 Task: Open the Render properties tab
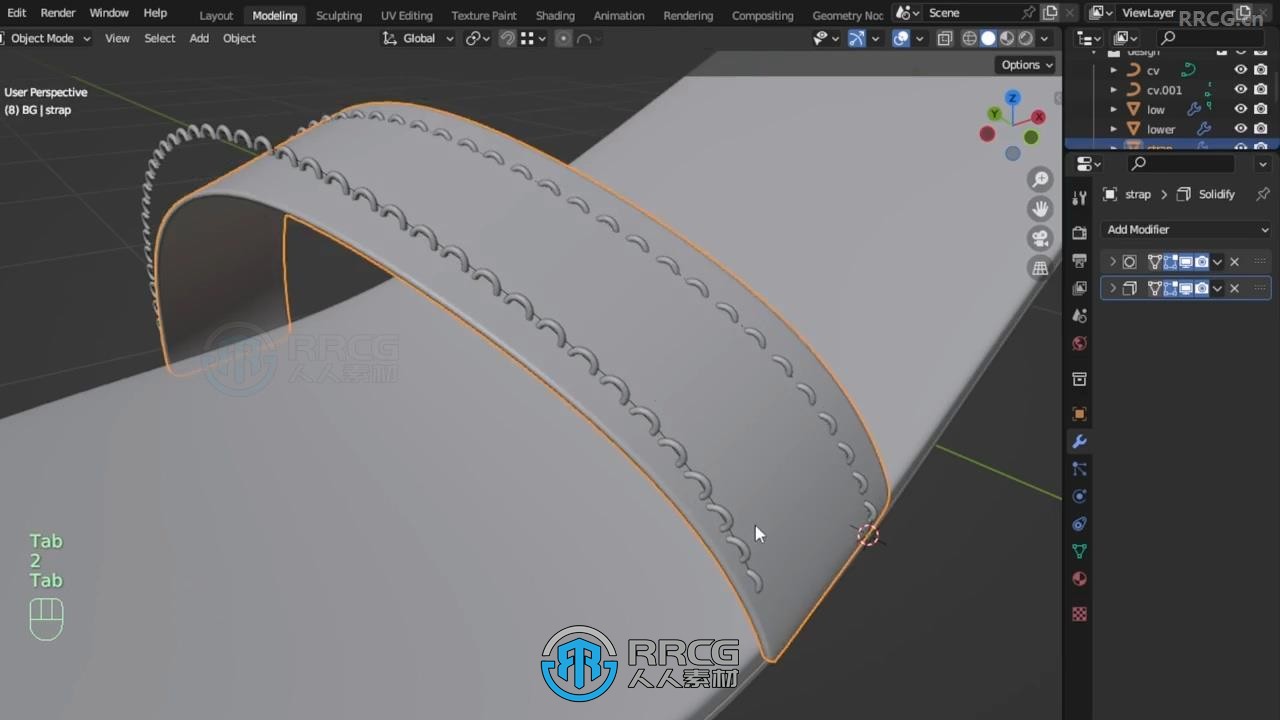tap(1079, 233)
